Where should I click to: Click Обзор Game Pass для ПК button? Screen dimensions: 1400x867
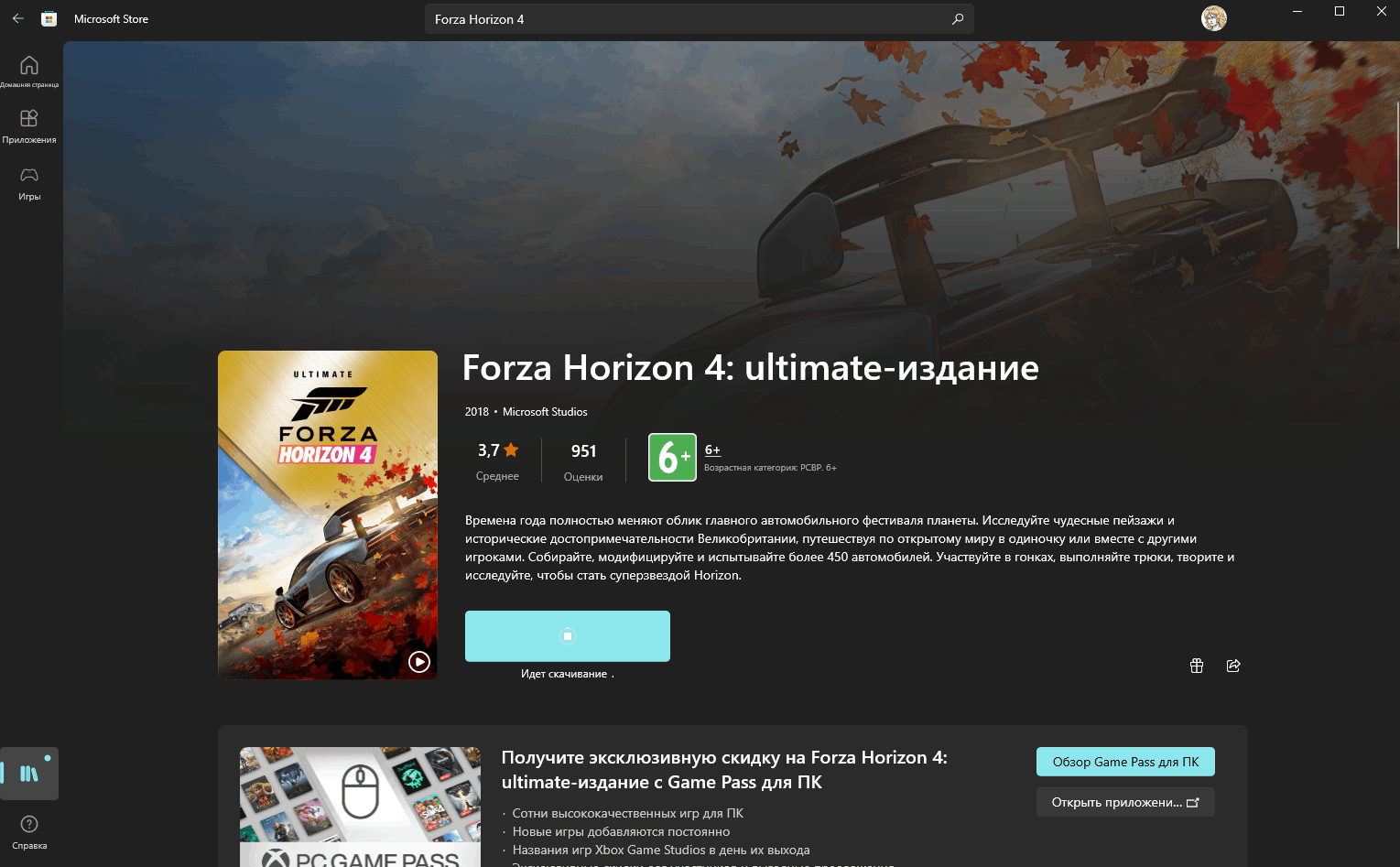tap(1125, 762)
